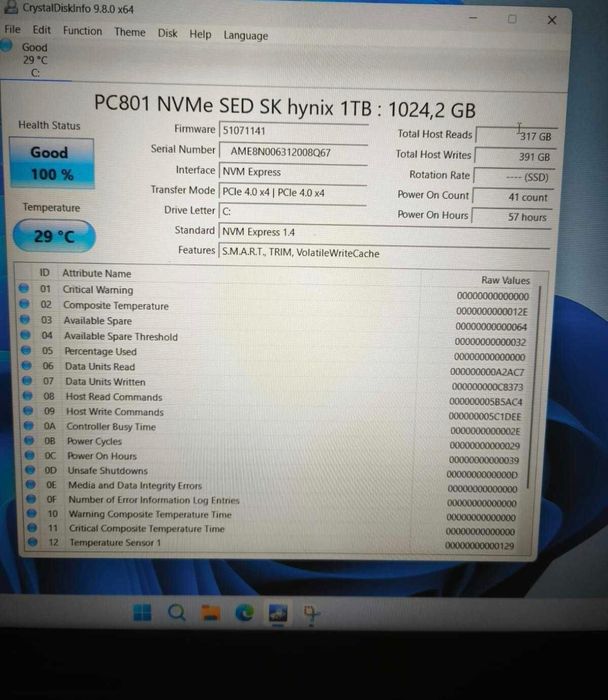Minimize the CrystalDiskInfo window
The height and width of the screenshot is (700, 608).
[x=473, y=18]
